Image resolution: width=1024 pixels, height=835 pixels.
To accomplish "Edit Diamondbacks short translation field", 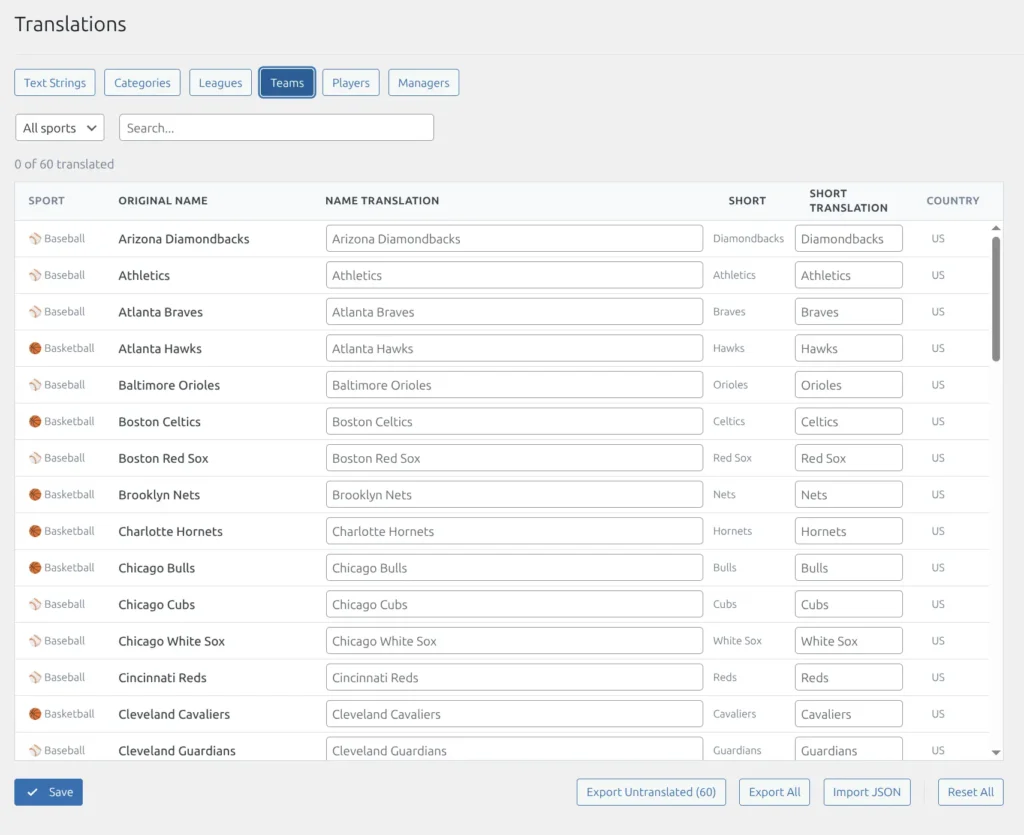I will 849,239.
